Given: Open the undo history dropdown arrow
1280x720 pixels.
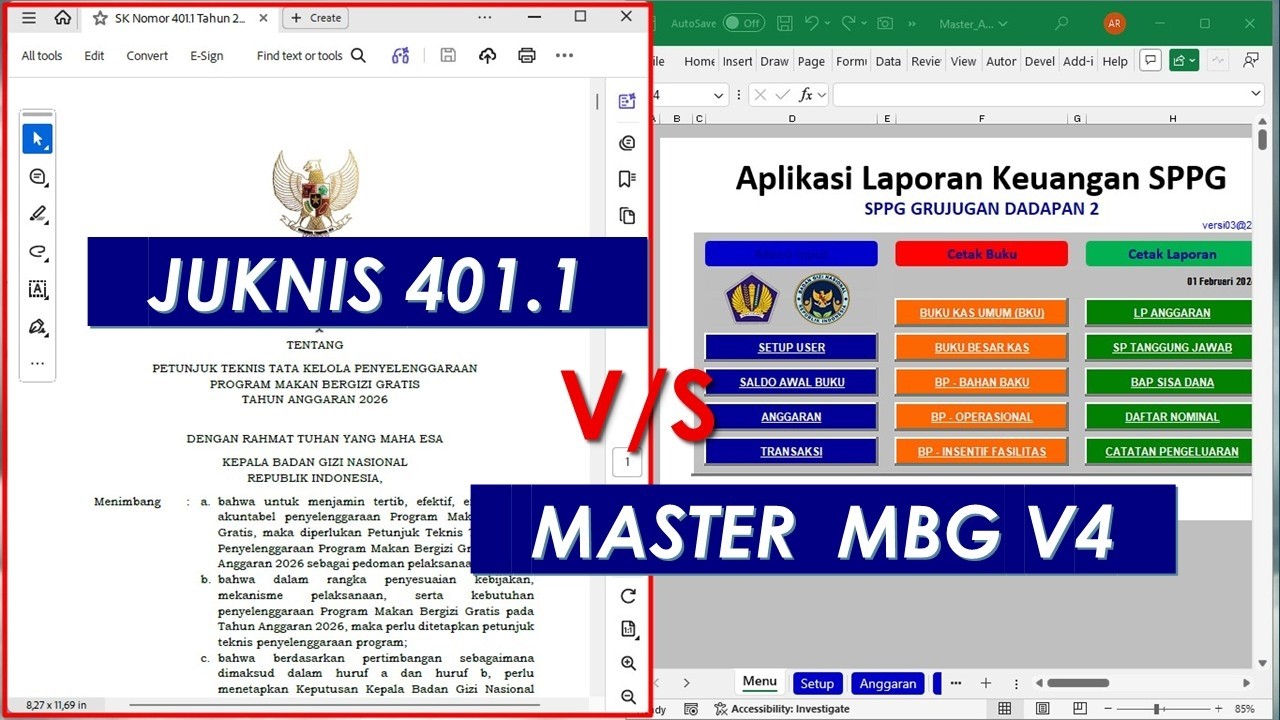Looking at the screenshot, I should point(829,23).
